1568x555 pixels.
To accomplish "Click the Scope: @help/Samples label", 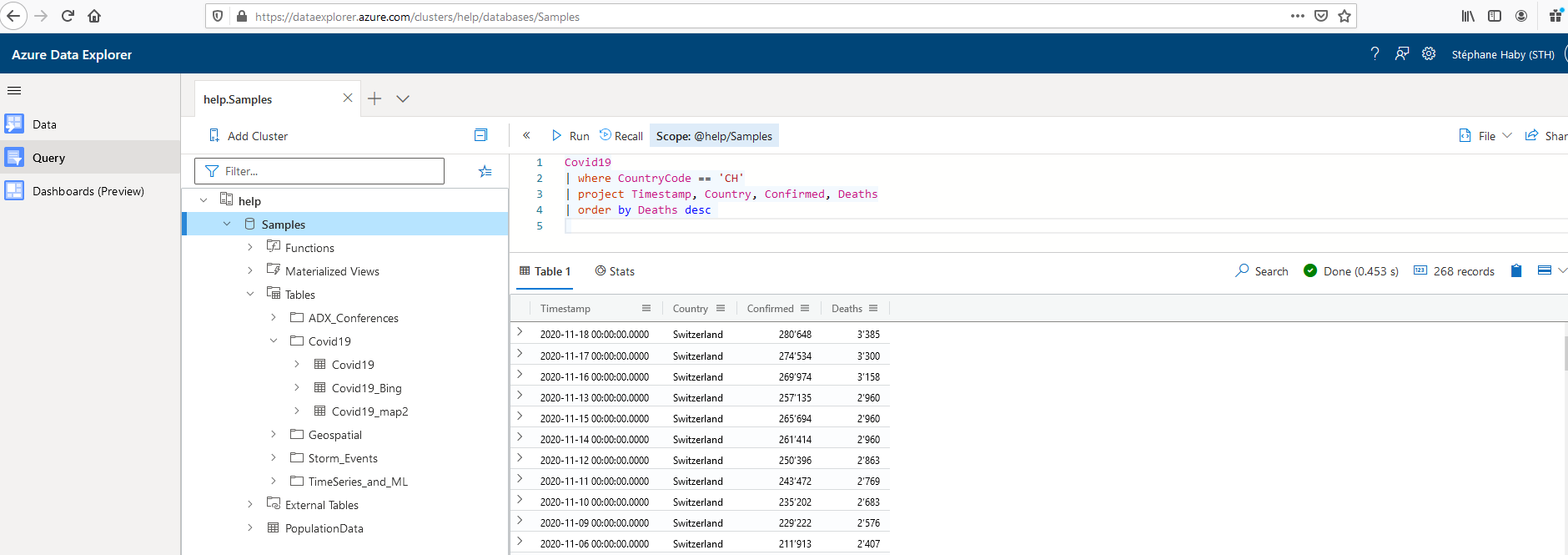I will point(714,136).
